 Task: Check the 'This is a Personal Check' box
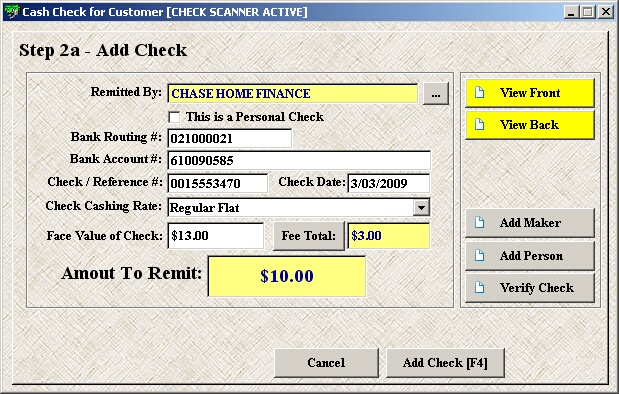point(174,117)
